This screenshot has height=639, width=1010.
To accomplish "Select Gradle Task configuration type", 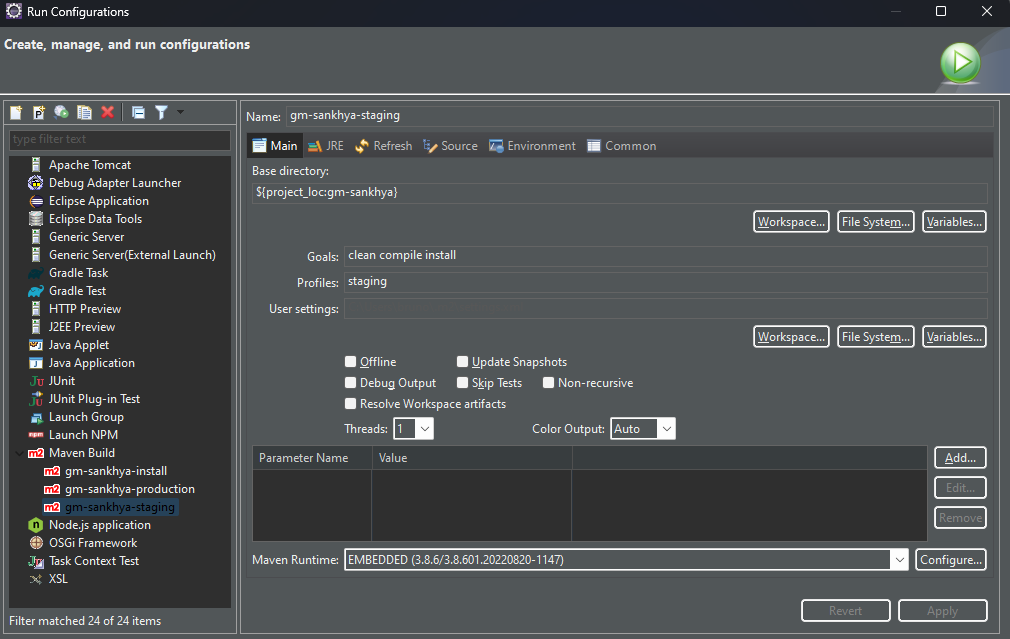I will coord(79,273).
